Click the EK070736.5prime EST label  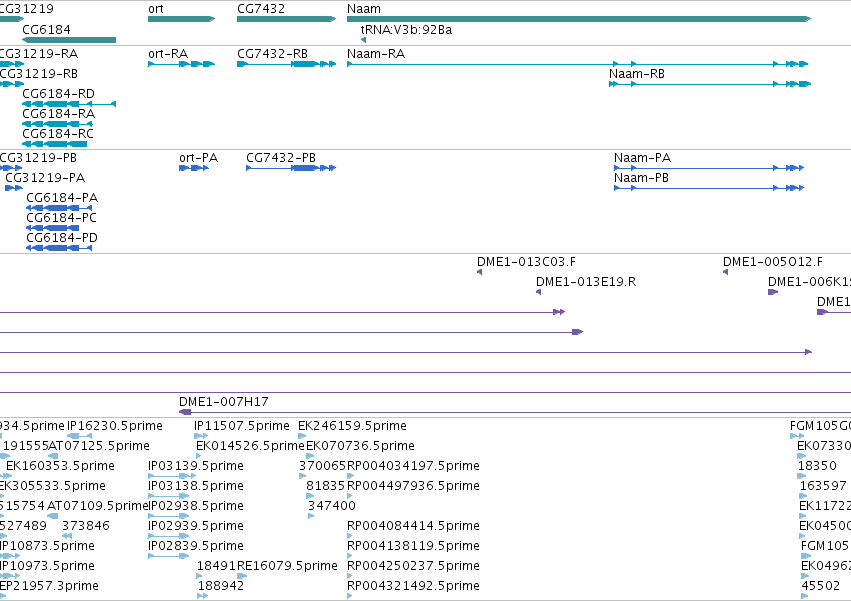pos(360,446)
